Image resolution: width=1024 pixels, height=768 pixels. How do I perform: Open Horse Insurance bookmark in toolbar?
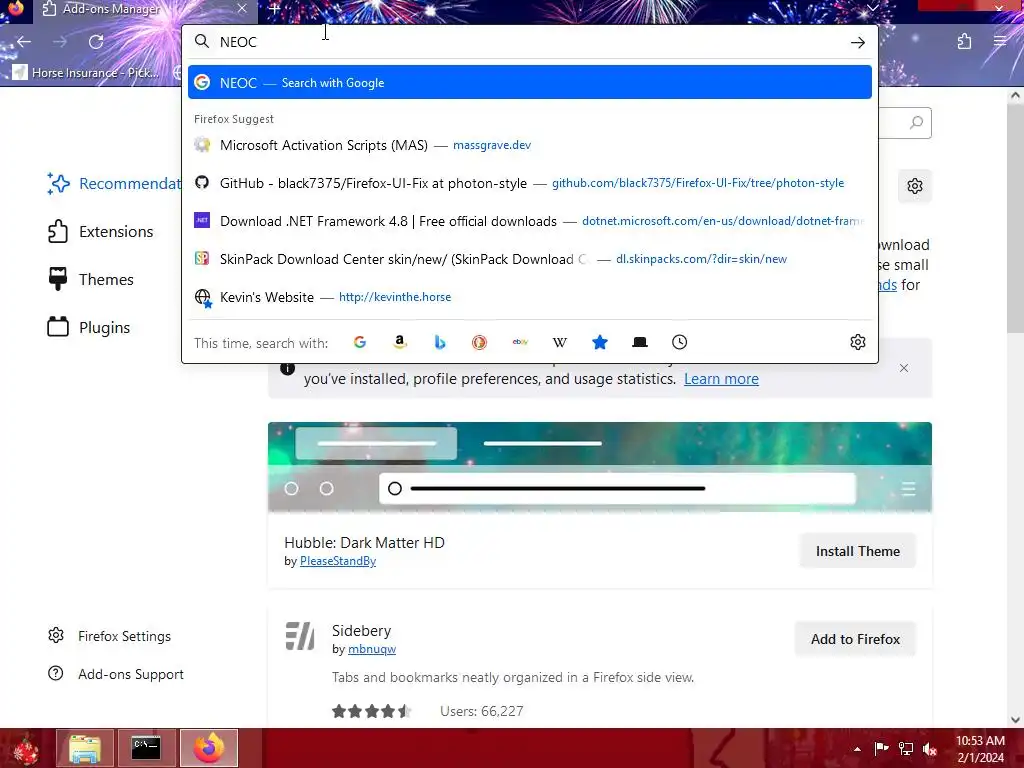coord(86,72)
